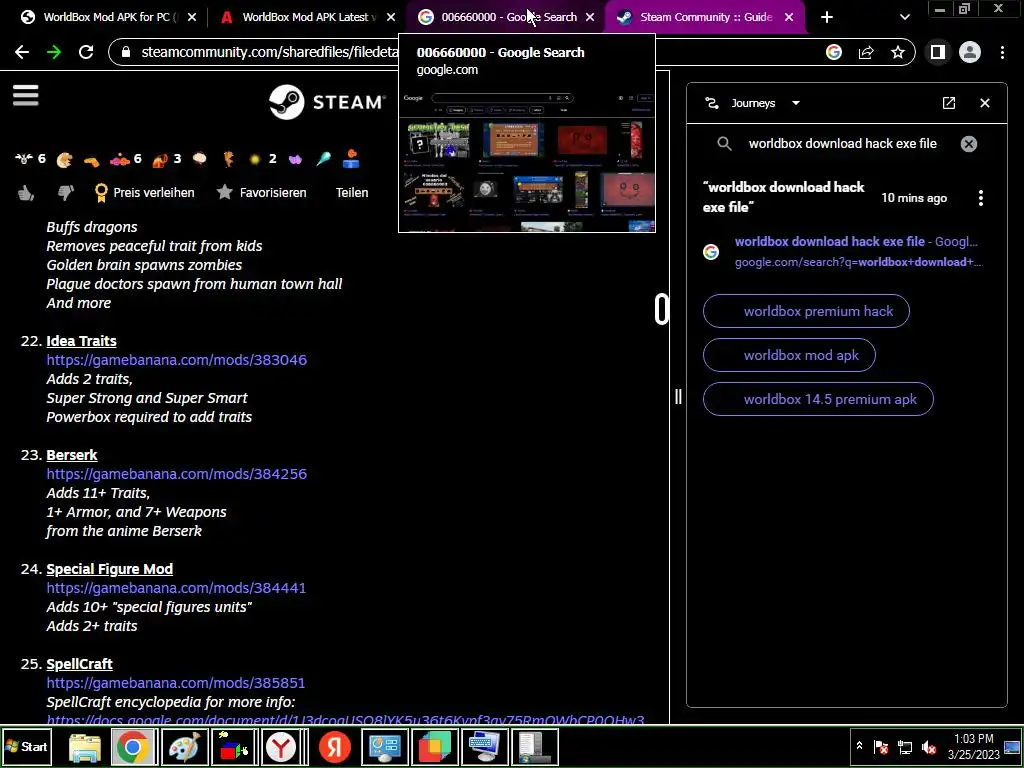The image size is (1024, 768).
Task: Open on-screen keyboard taskbar icon
Action: (x=484, y=746)
